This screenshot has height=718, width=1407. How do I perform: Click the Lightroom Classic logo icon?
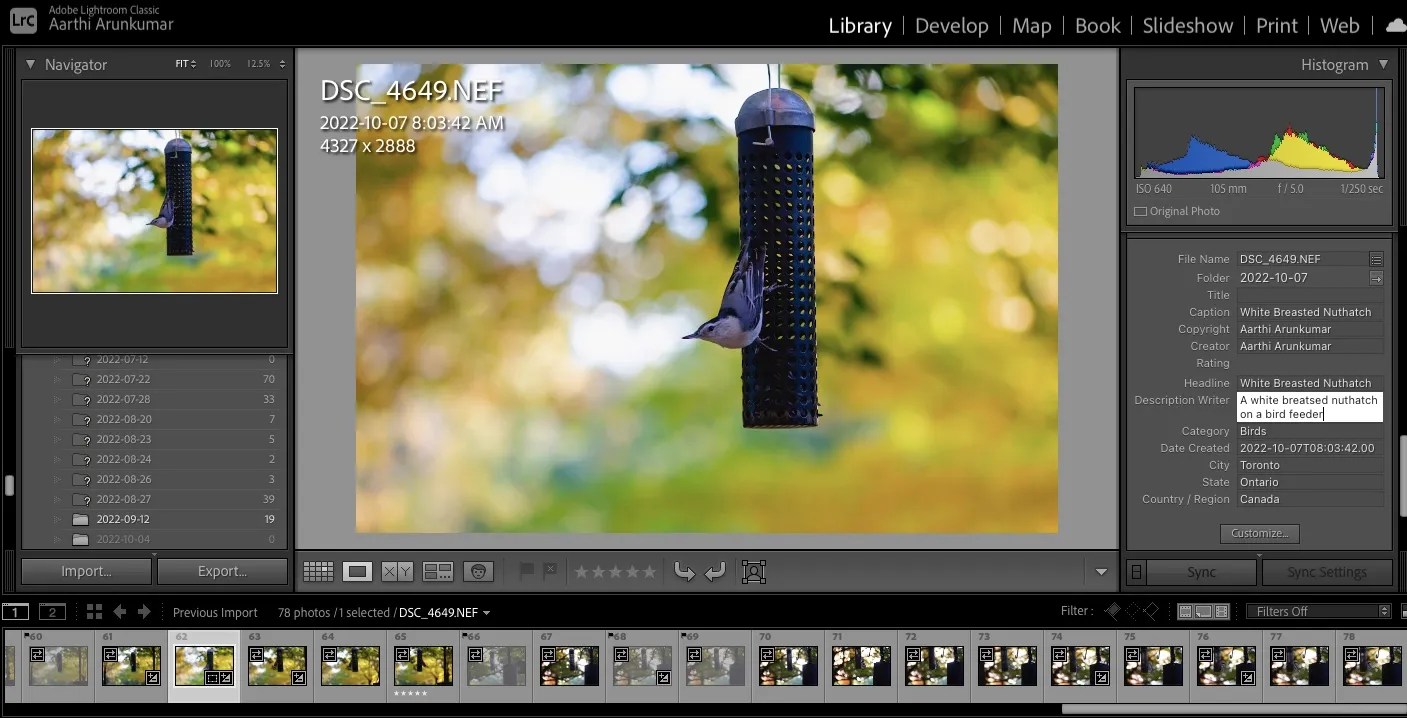[x=22, y=20]
